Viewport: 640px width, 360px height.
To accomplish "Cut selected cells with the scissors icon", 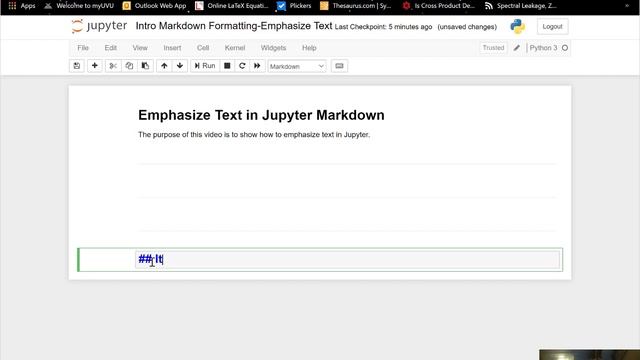I will click(113, 66).
